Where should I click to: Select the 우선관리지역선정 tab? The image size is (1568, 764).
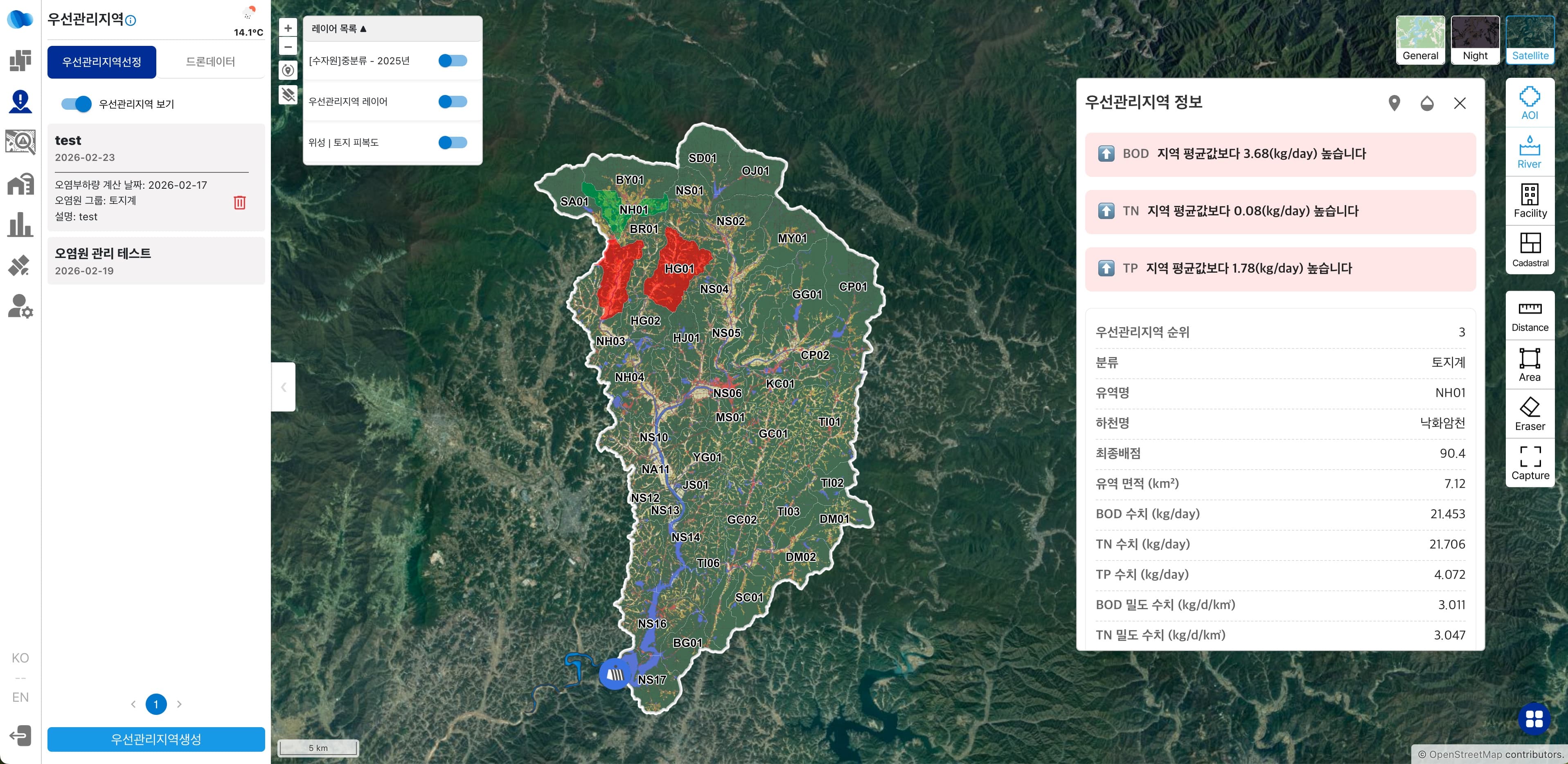pyautogui.click(x=101, y=61)
